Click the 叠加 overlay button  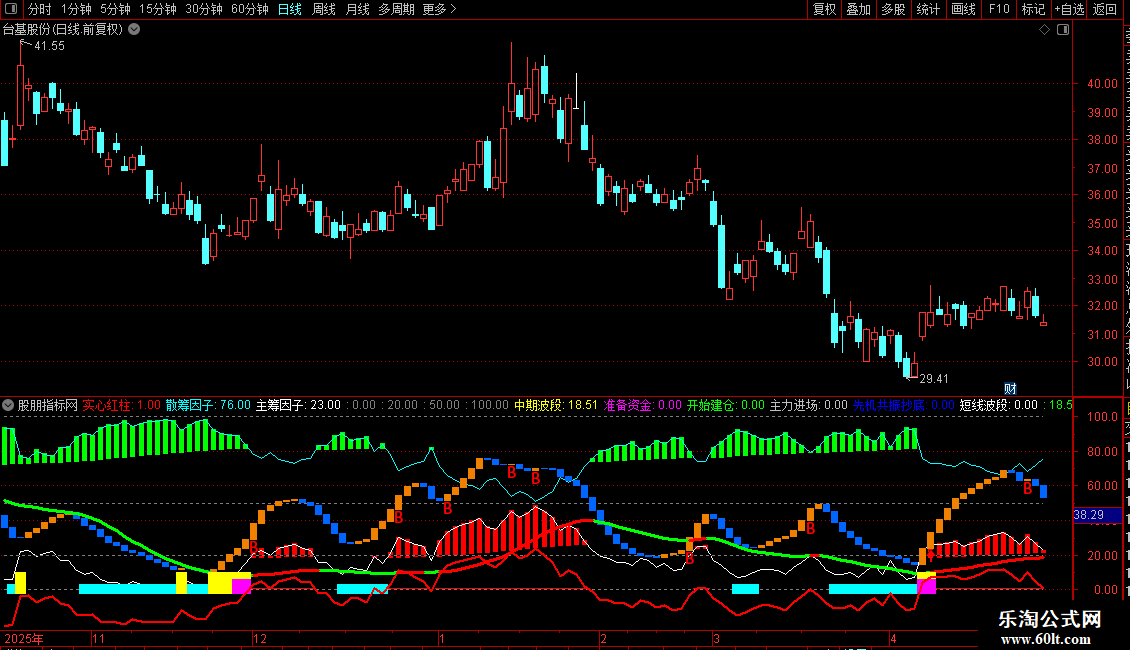[x=859, y=9]
